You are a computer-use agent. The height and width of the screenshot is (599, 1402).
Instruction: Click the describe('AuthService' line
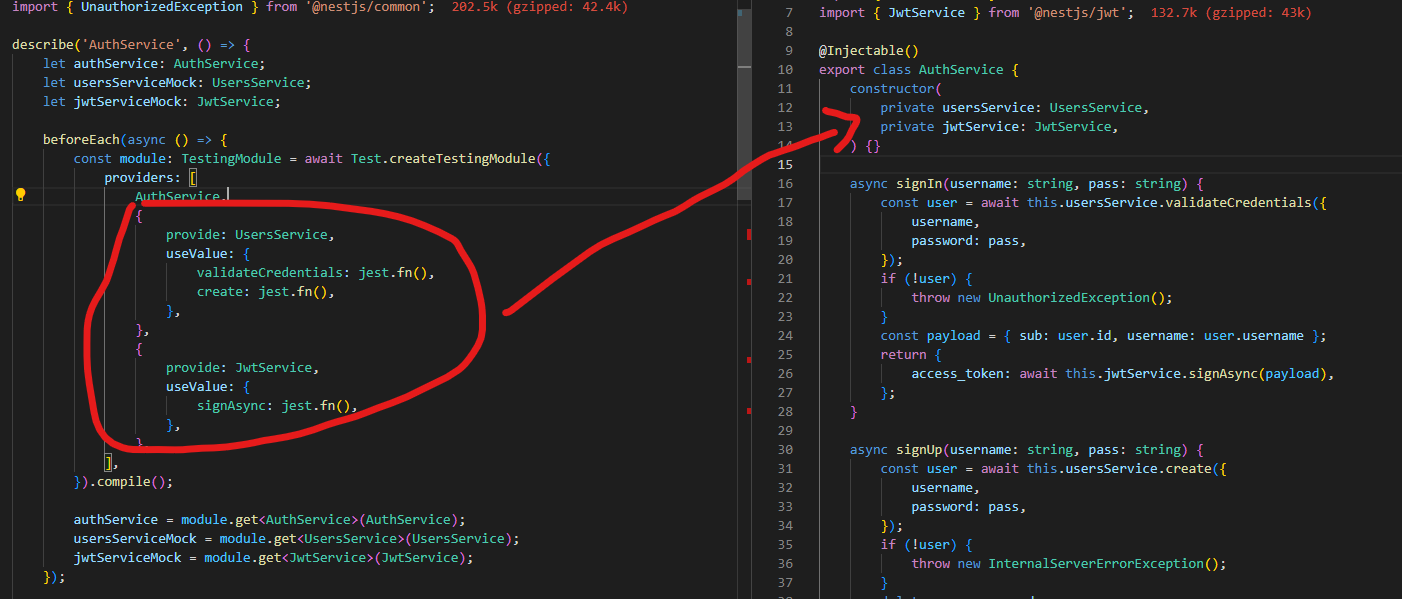[x=130, y=45]
